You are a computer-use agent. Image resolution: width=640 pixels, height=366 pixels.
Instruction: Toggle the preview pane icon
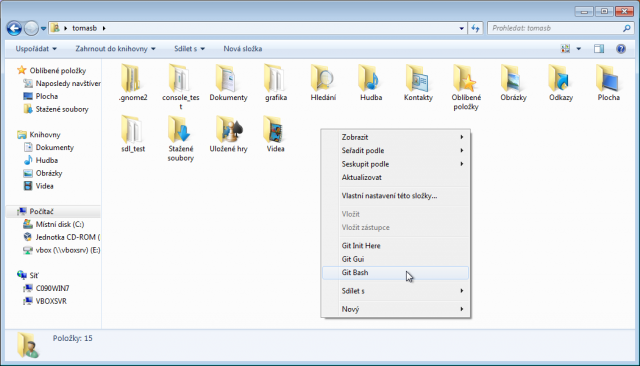pyautogui.click(x=599, y=49)
